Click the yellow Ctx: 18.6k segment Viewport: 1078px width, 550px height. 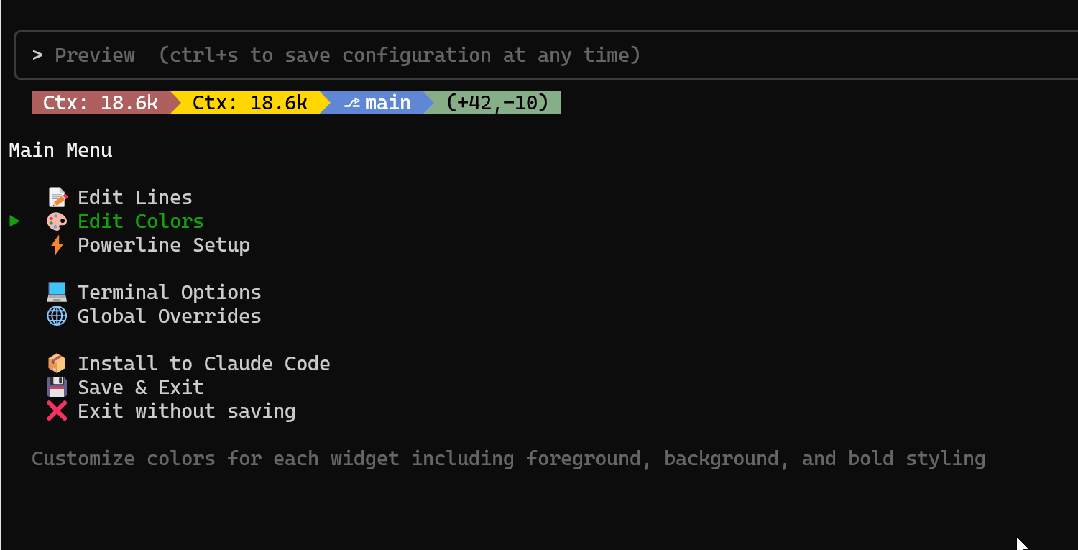coord(249,102)
